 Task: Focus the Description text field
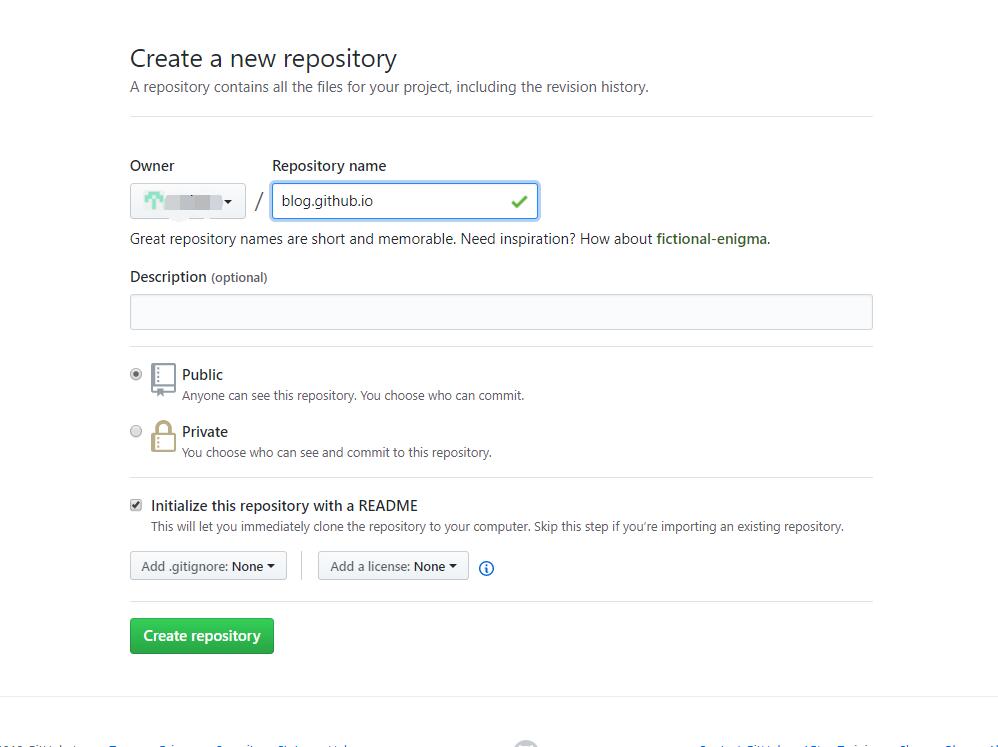coord(501,312)
